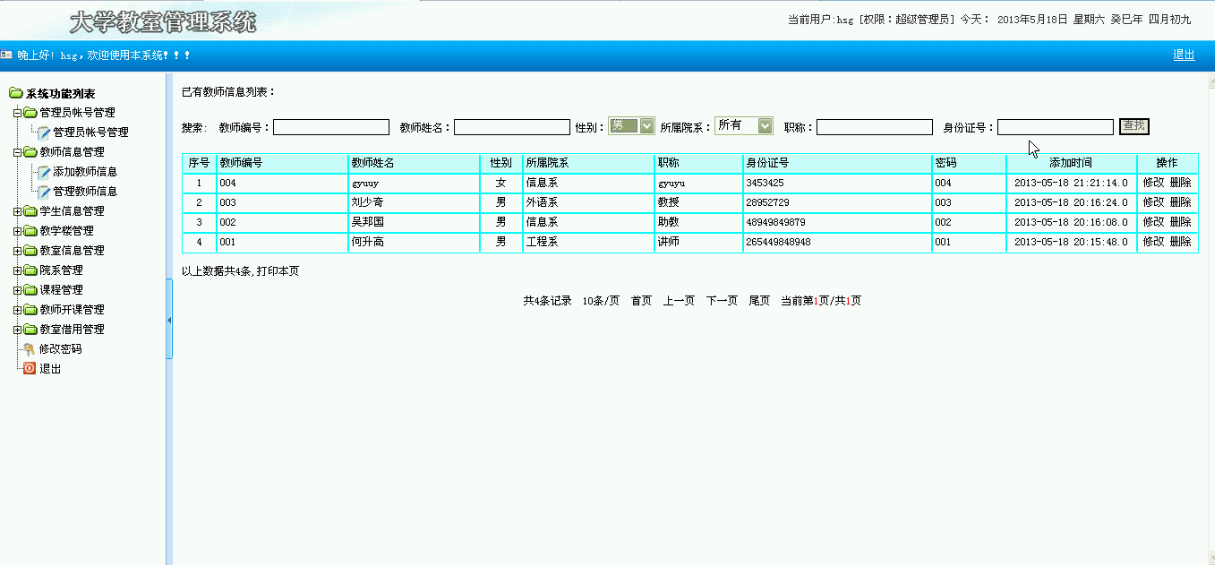This screenshot has height=565, width=1215.
Task: Click the 院系管理 folder icon
Action: (x=30, y=270)
